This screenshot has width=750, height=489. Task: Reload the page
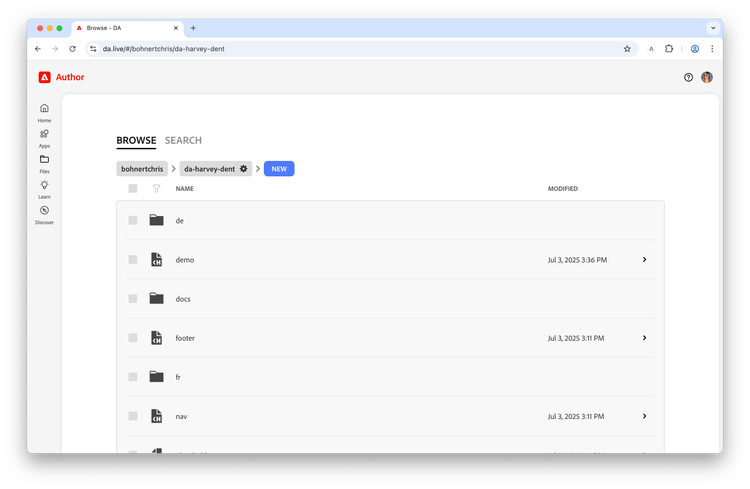coord(72,49)
